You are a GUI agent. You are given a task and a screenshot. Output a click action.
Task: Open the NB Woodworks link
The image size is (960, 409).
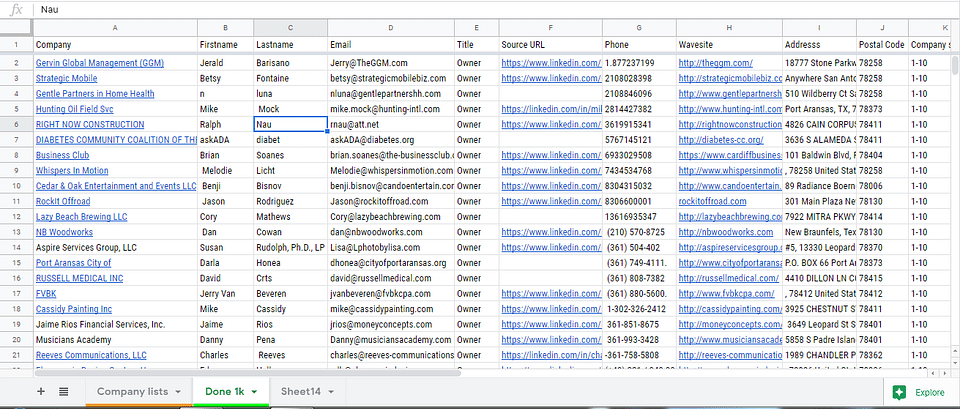click(x=64, y=232)
